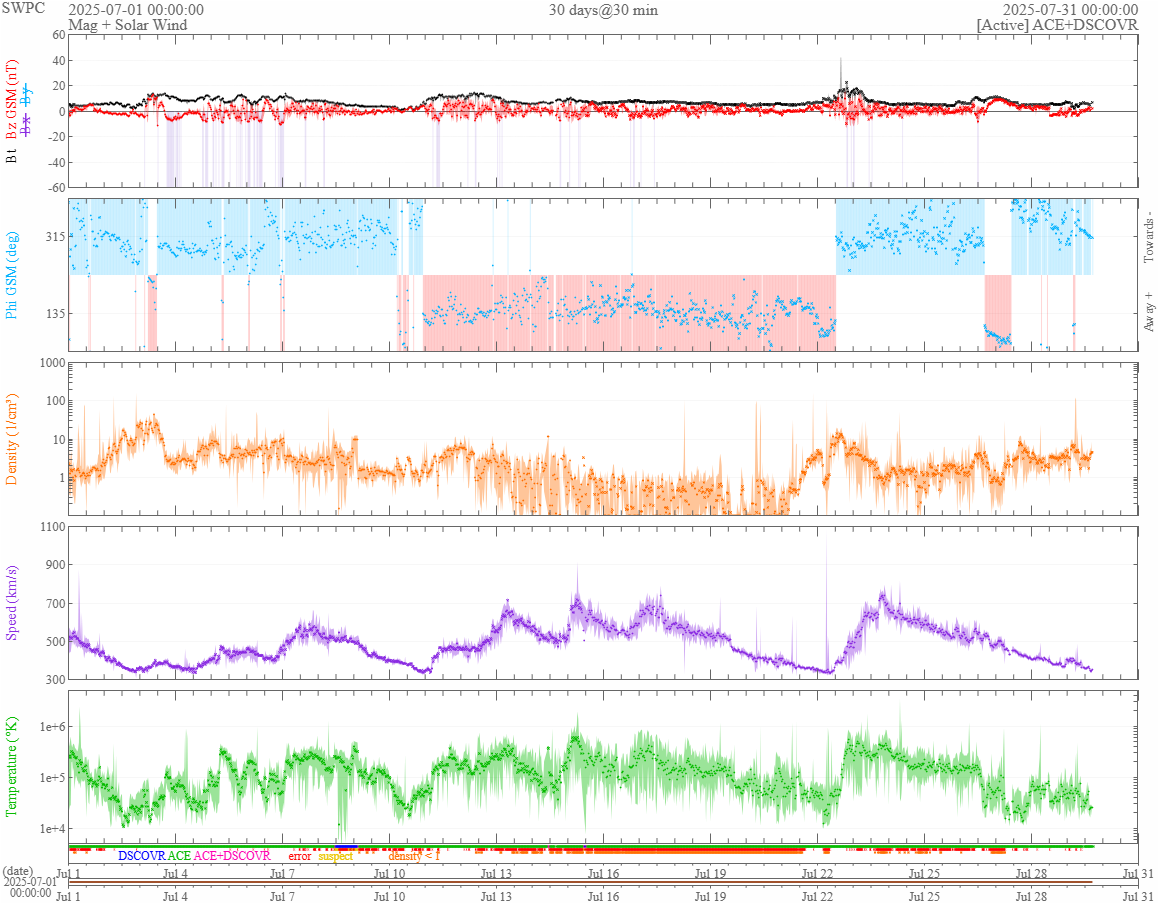Screen dimensions: 1158x903
Task: Select the header start time 2025-07-01 00:00:00
Action: point(136,10)
